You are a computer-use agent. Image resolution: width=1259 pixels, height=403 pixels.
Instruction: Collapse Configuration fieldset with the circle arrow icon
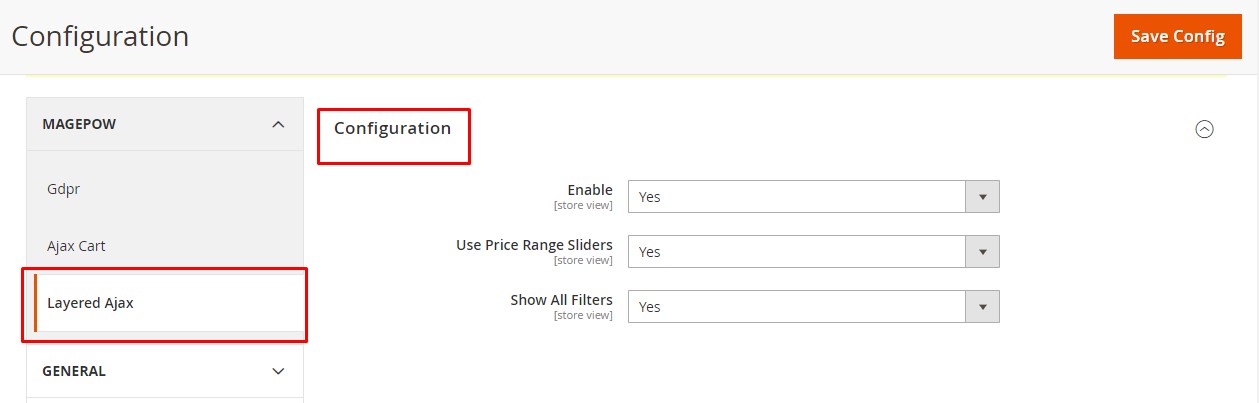pyautogui.click(x=1205, y=129)
